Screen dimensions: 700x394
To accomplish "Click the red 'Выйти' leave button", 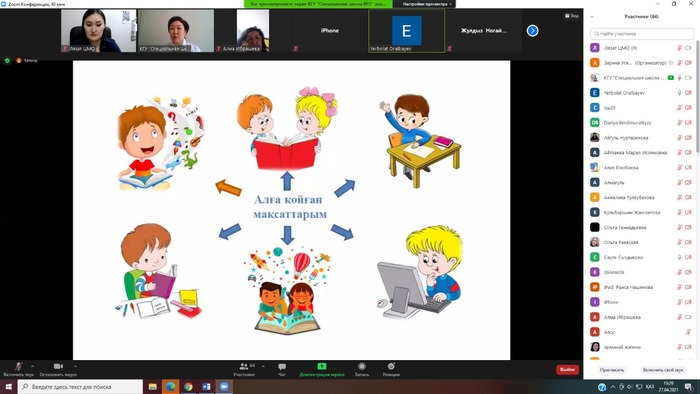I will pos(567,369).
